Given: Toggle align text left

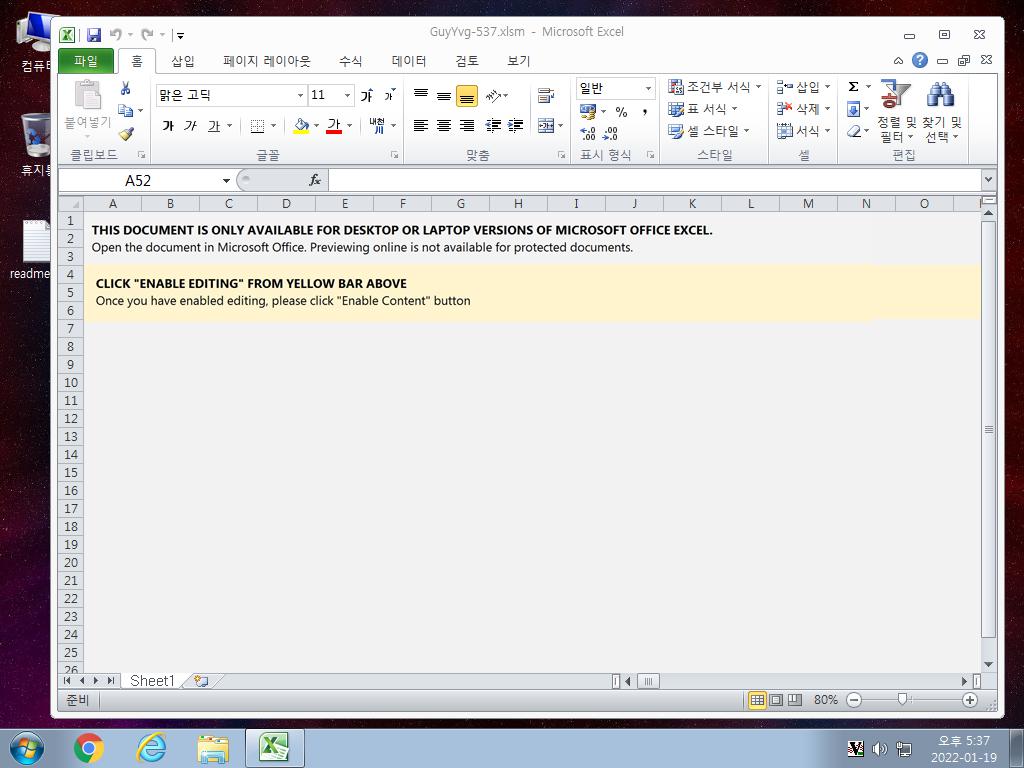Looking at the screenshot, I should tap(421, 125).
